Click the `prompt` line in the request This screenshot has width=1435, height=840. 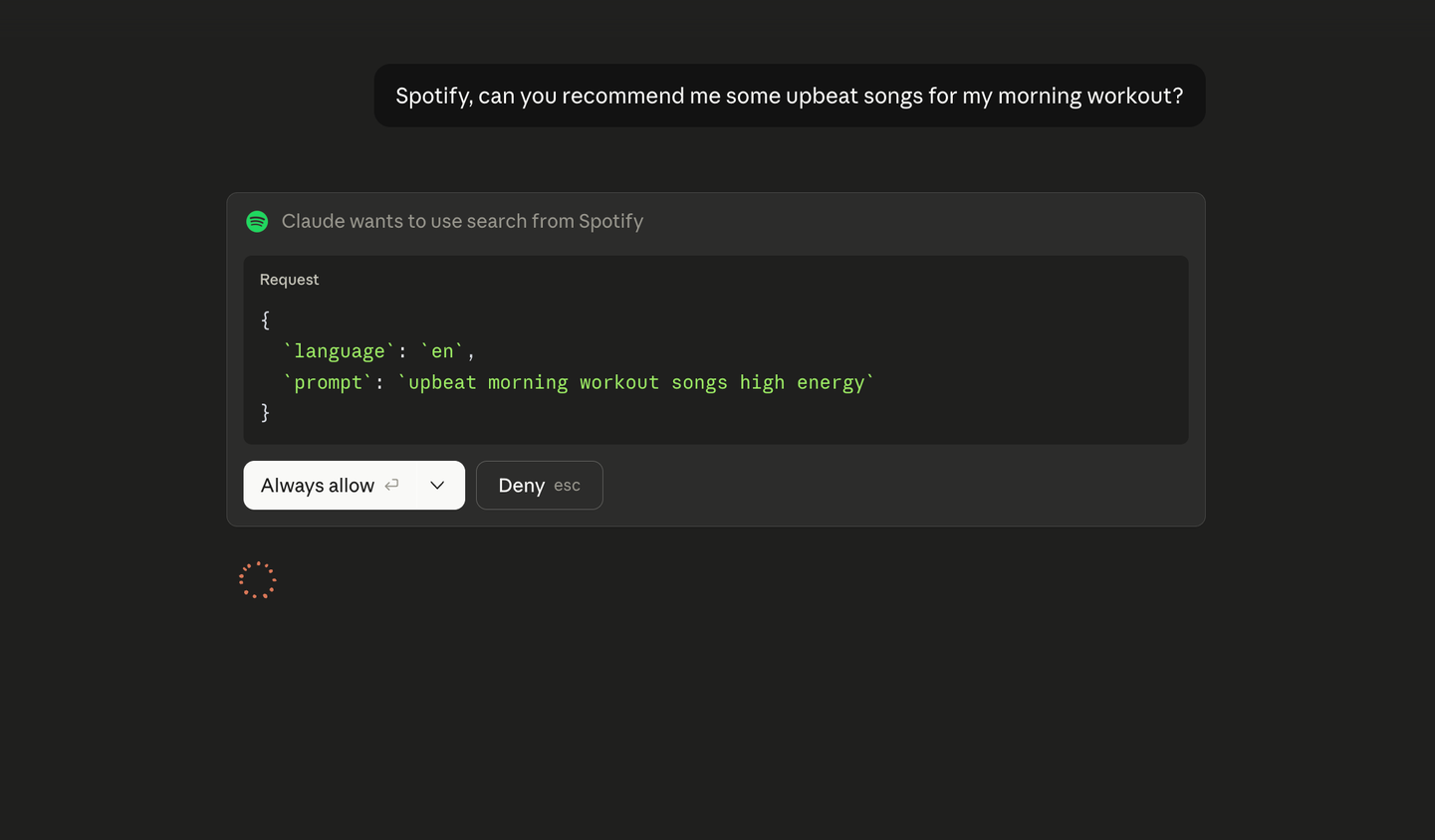point(579,382)
